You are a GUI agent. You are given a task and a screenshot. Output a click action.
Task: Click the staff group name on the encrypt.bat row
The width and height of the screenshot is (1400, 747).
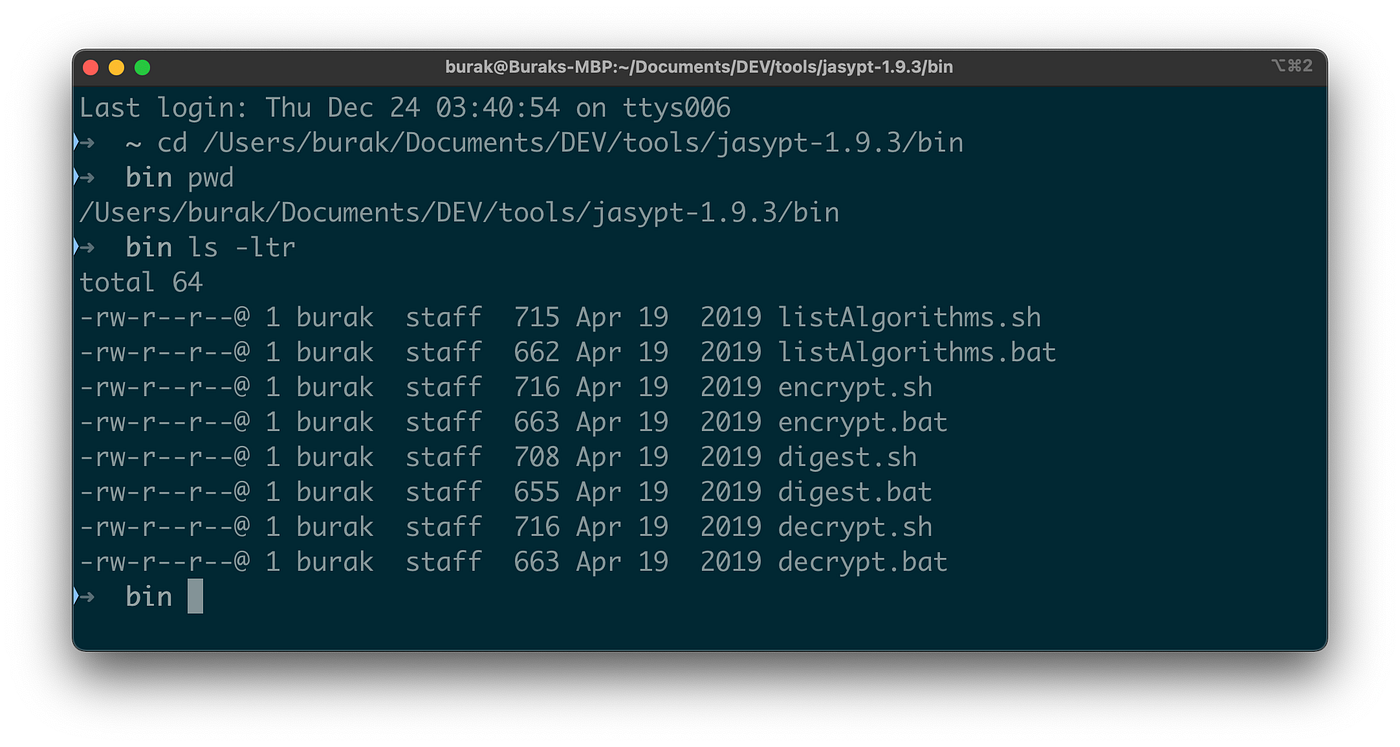coord(444,422)
